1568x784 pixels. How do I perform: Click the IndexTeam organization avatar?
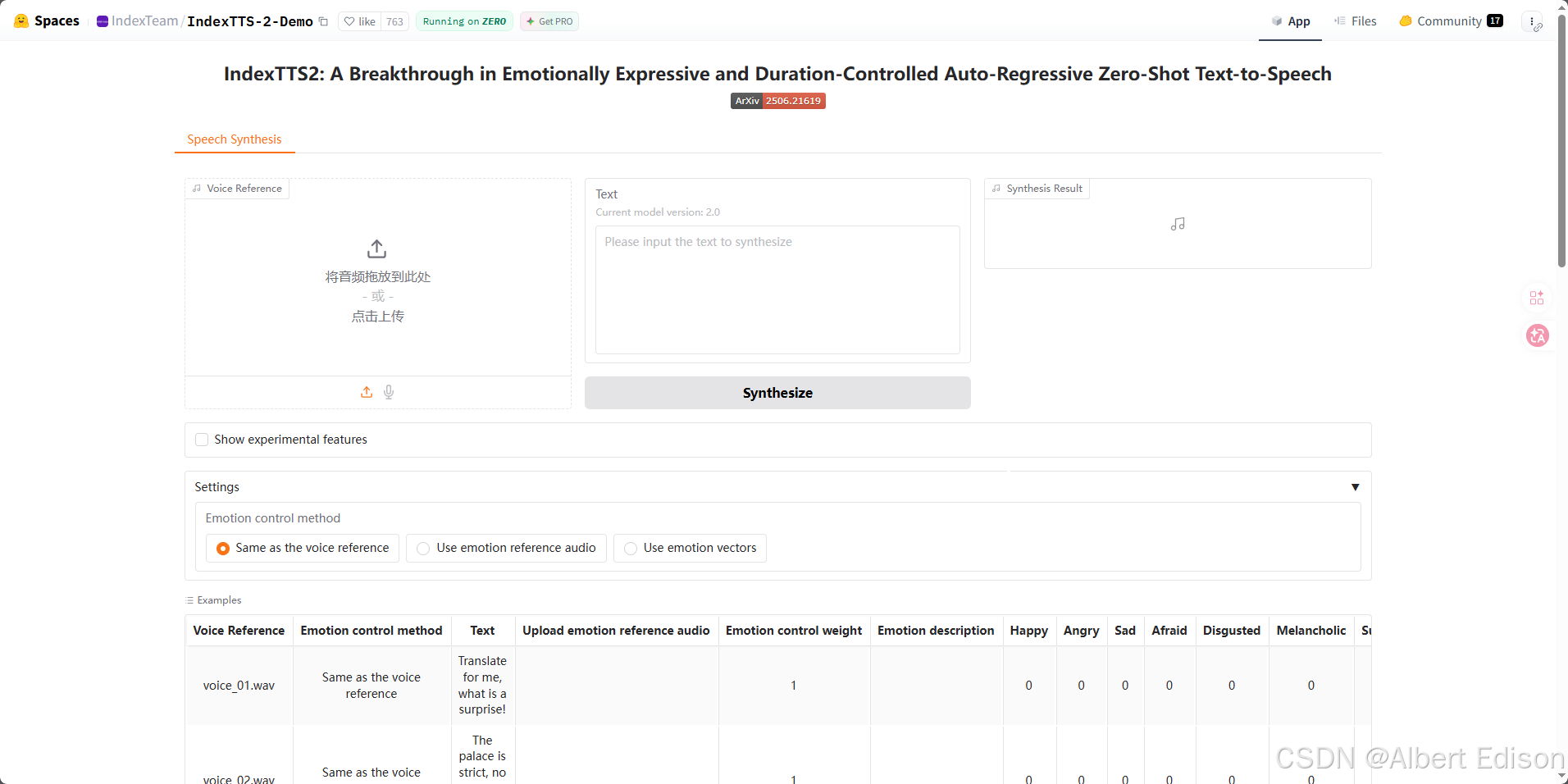click(x=103, y=21)
